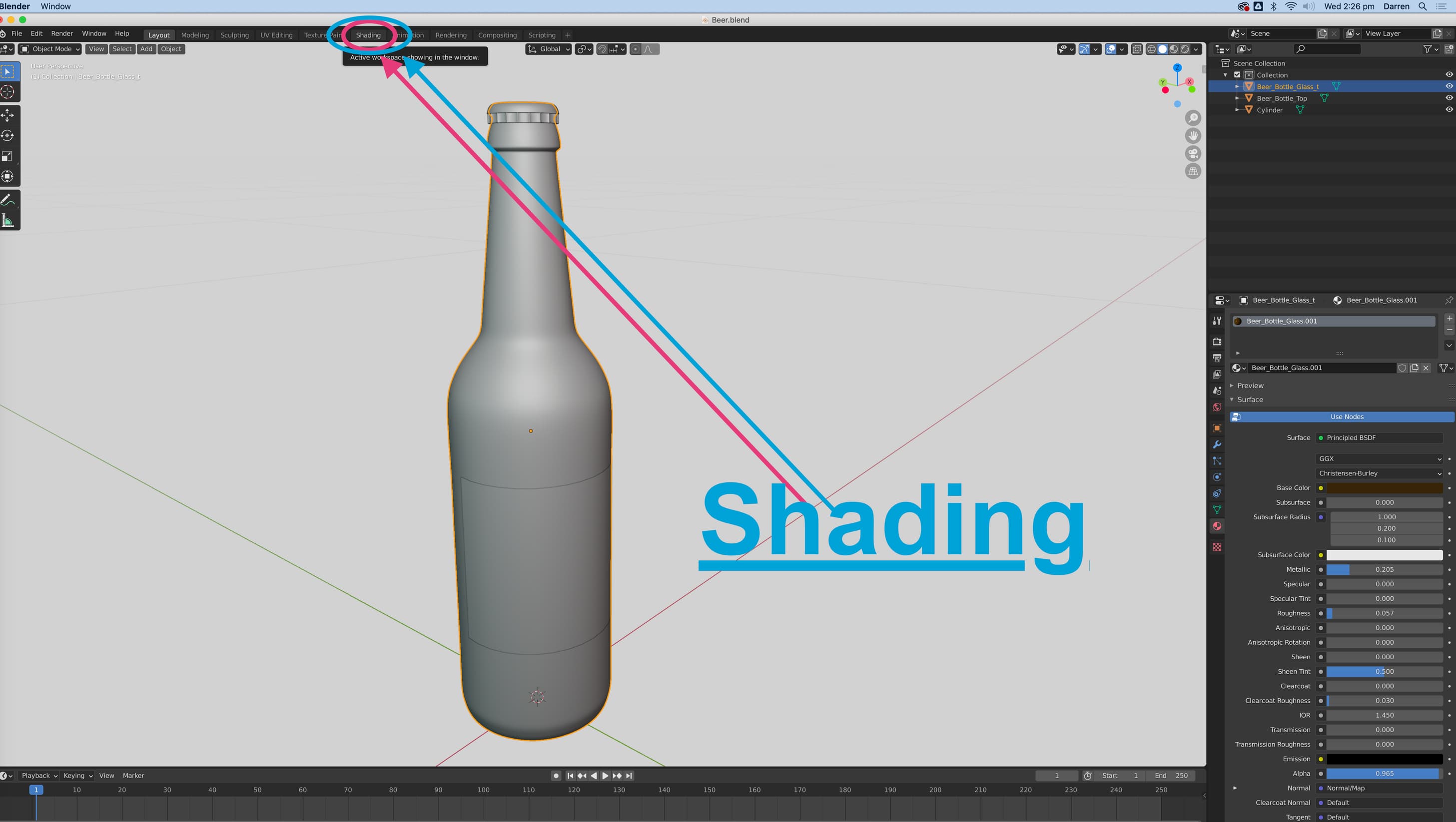The height and width of the screenshot is (822, 1456).
Task: Open Physics properties tab icon
Action: pyautogui.click(x=1217, y=477)
